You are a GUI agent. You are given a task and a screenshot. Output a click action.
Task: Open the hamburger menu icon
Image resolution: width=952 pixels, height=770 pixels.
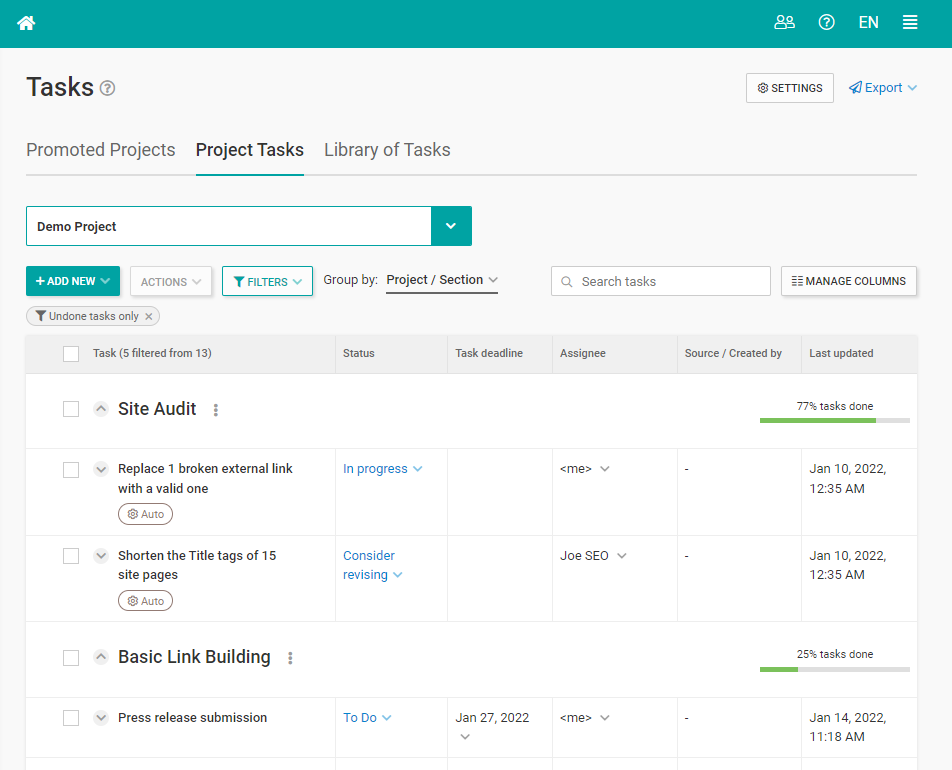point(910,22)
